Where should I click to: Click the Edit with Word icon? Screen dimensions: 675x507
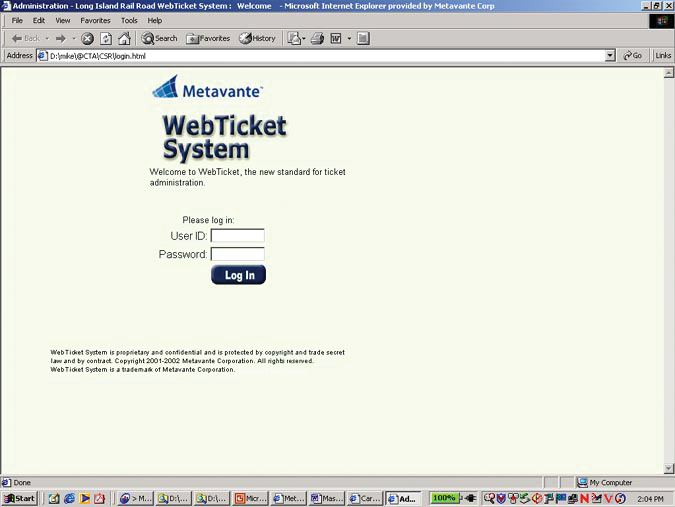click(x=336, y=39)
